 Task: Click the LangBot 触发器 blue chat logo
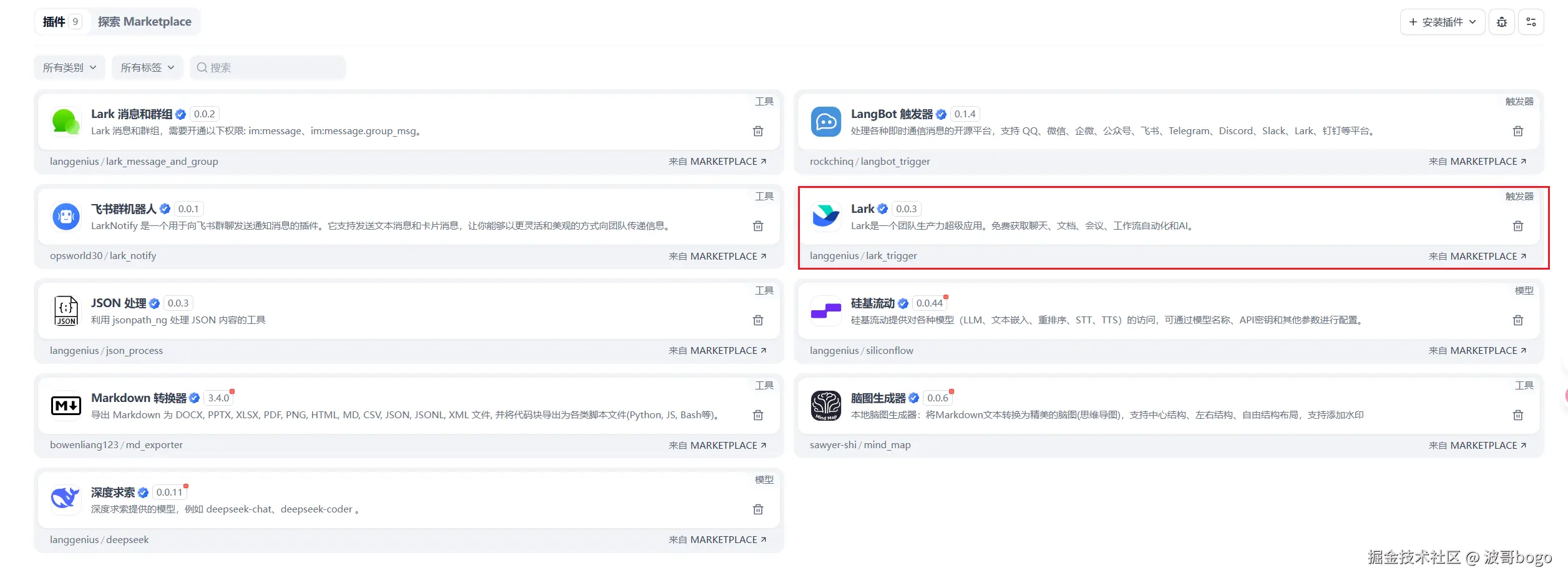(825, 122)
